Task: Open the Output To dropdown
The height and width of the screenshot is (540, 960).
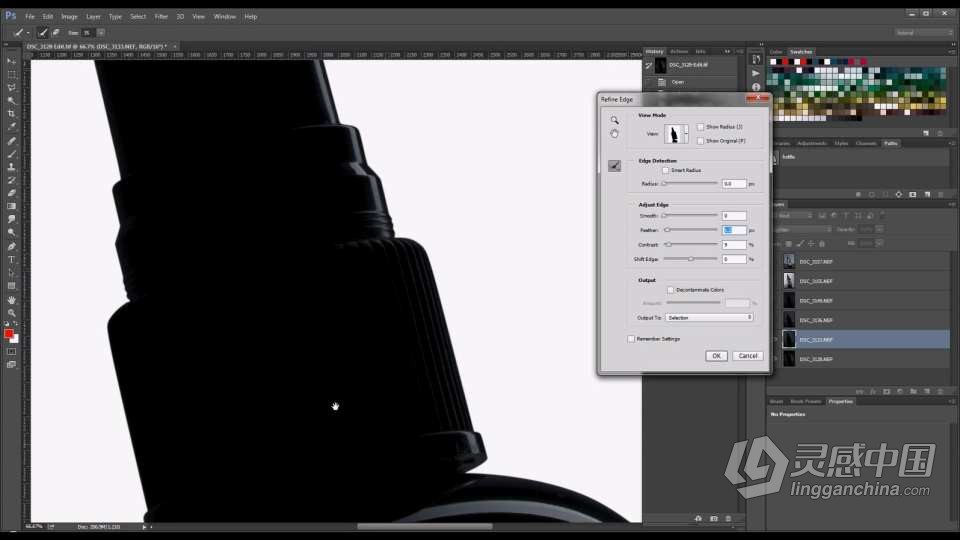Action: click(x=709, y=317)
